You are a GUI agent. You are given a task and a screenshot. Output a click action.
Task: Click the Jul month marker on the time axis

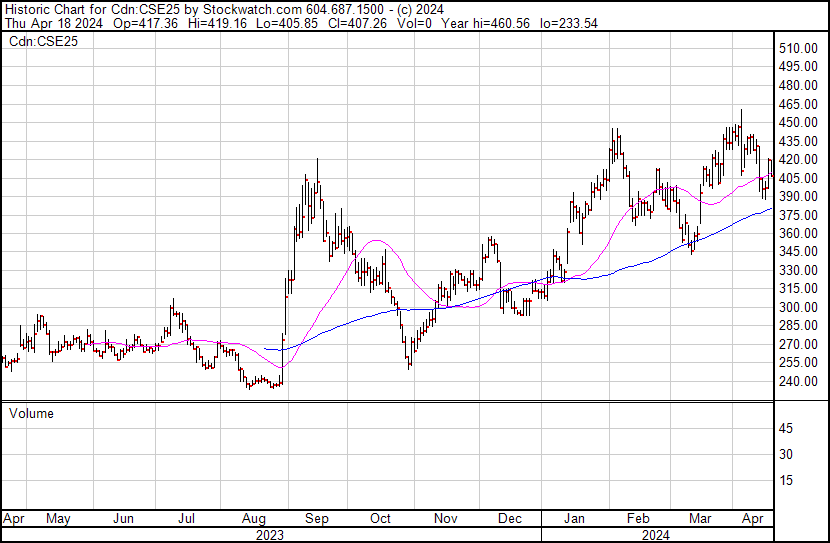tap(186, 519)
